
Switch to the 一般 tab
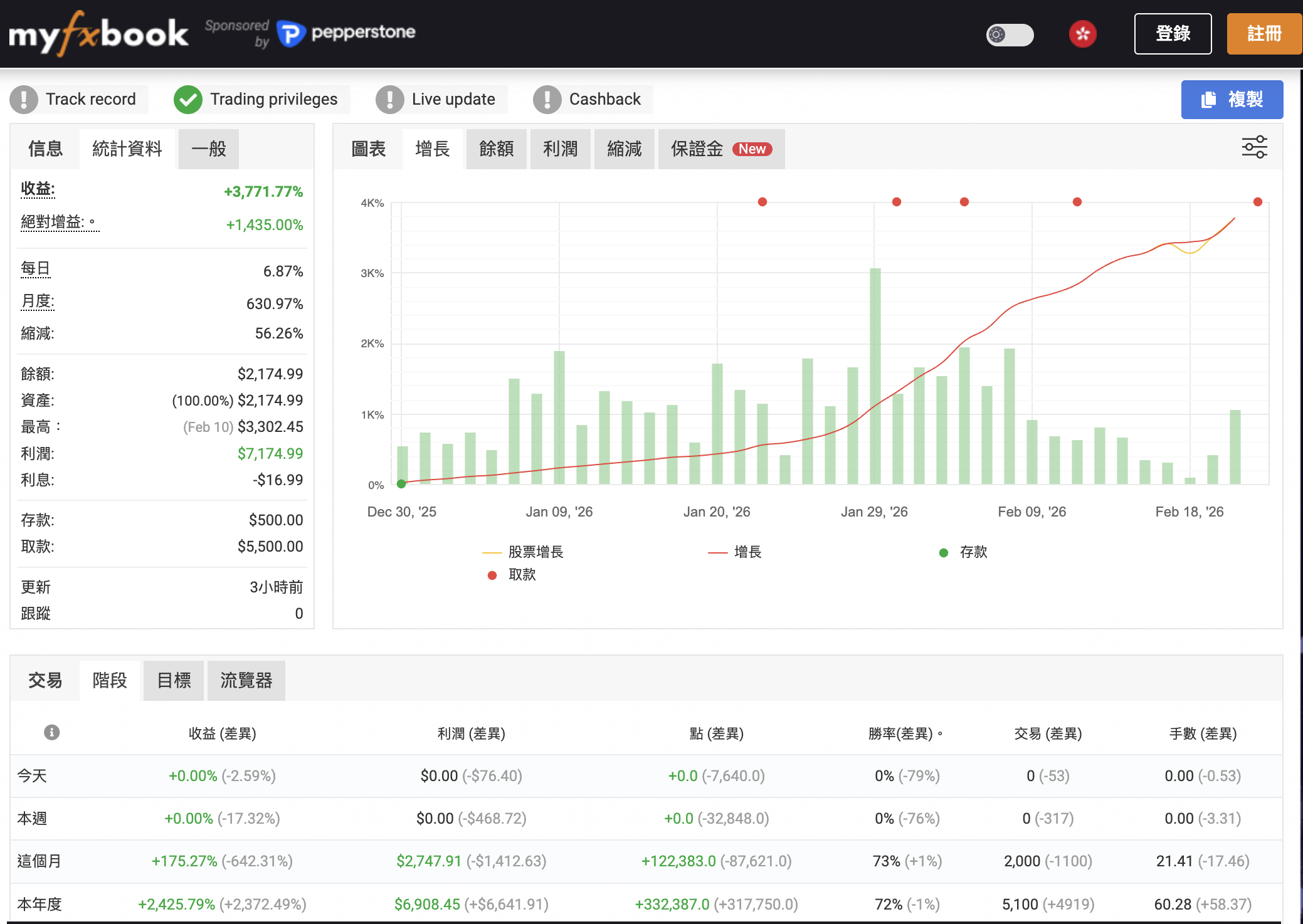(208, 149)
